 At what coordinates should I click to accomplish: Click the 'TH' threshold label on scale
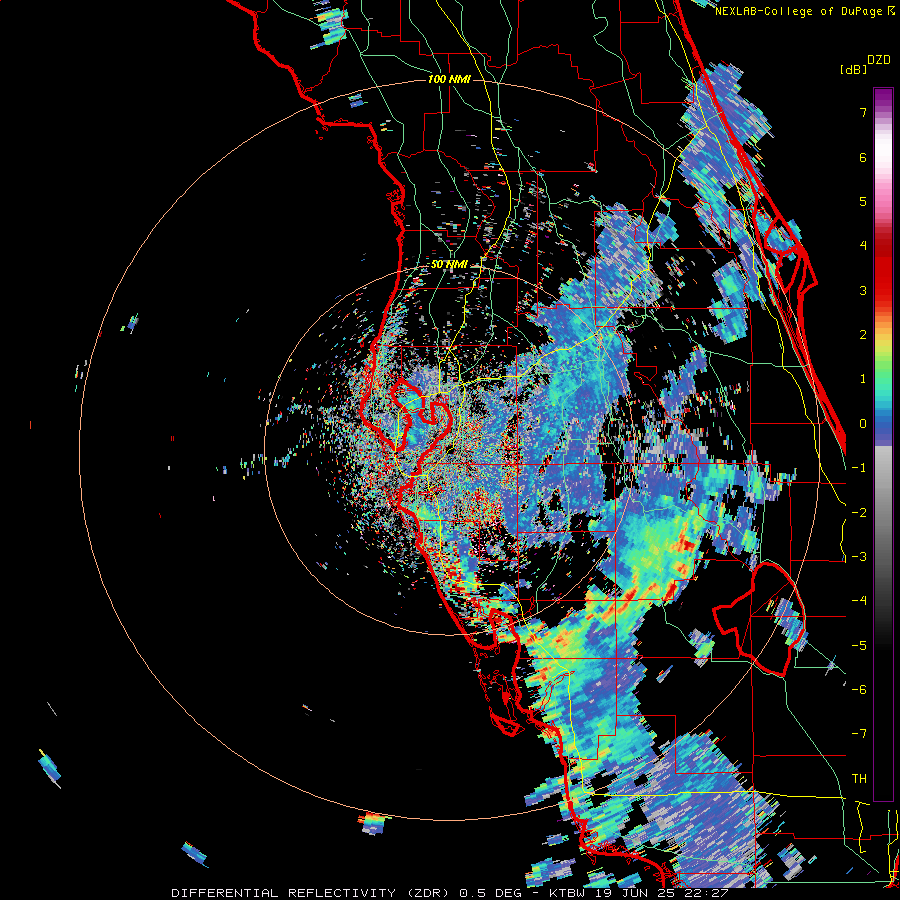point(859,779)
